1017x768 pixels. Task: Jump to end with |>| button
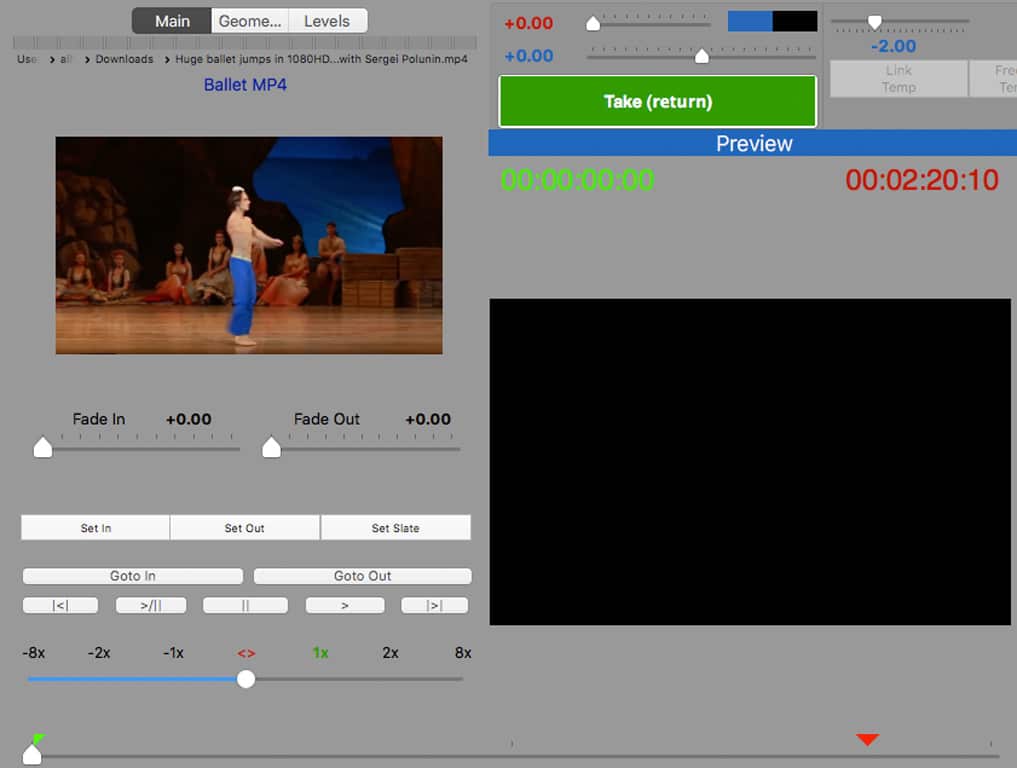coord(434,606)
